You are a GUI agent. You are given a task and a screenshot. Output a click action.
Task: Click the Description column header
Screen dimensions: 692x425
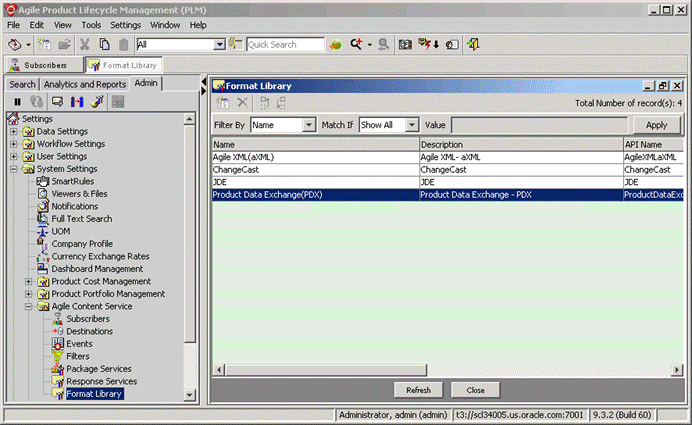tap(521, 145)
